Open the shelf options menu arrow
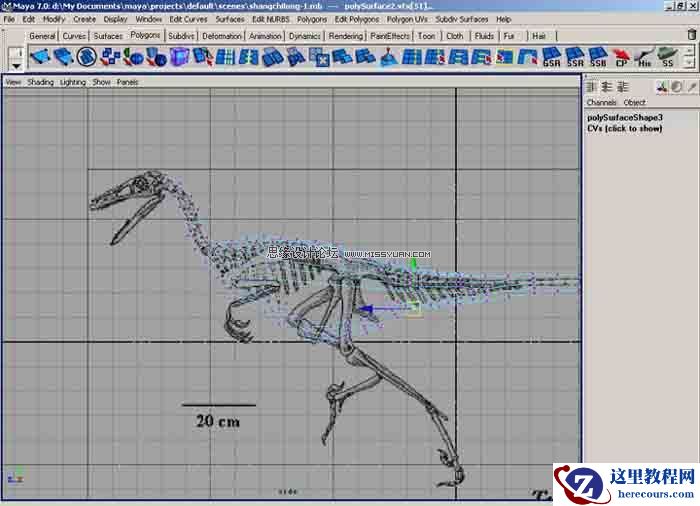This screenshot has width=700, height=506. [17, 66]
